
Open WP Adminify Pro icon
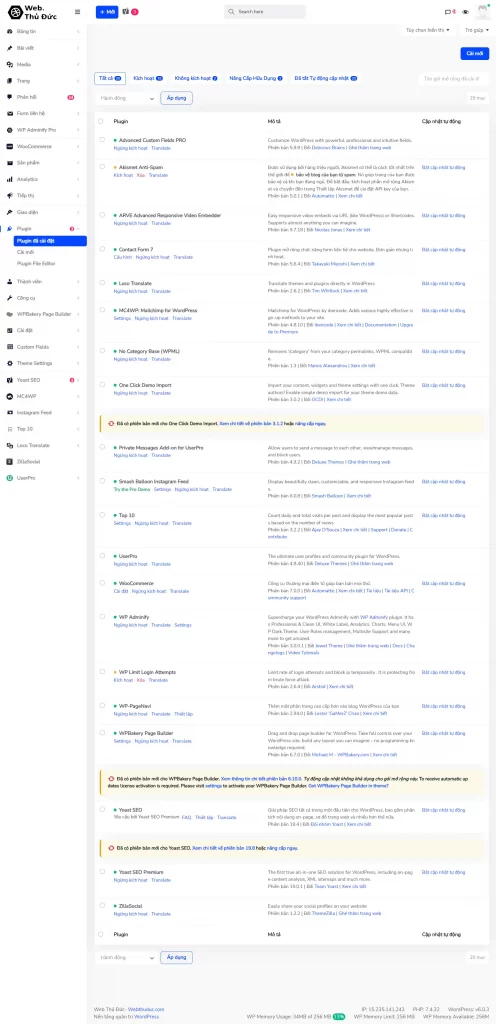pos(10,130)
